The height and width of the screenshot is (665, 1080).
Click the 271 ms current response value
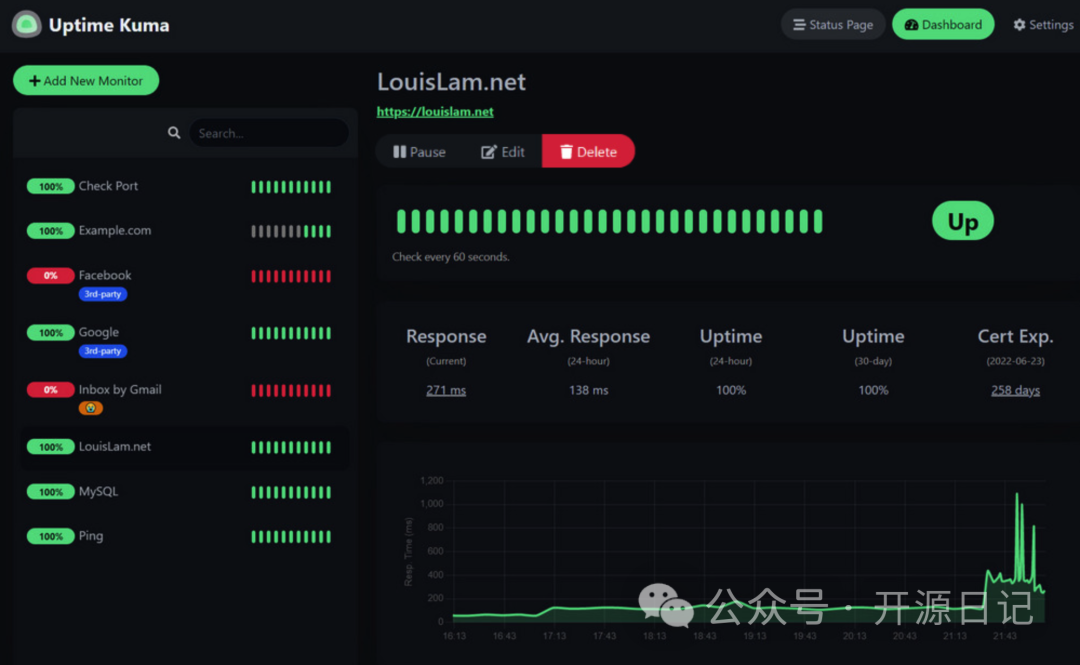446,390
